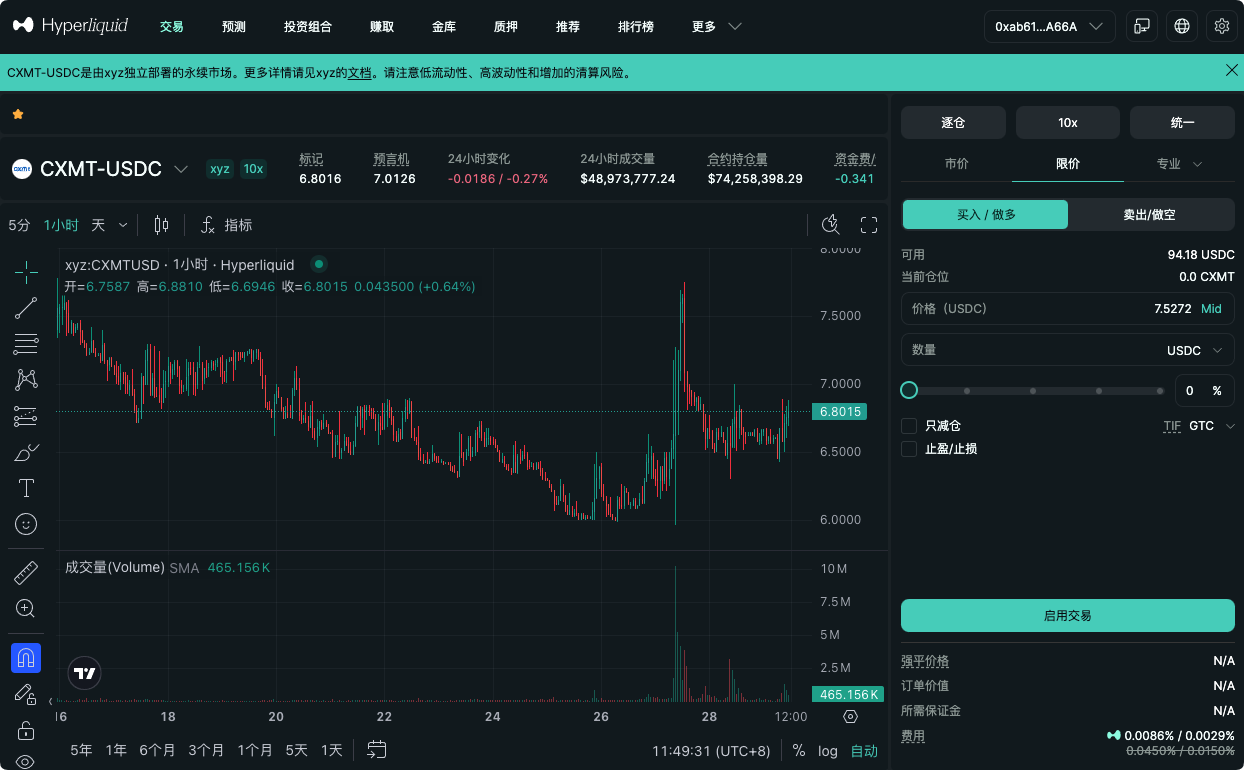This screenshot has width=1244, height=770.
Task: Select the ruler measure tool
Action: click(x=26, y=573)
